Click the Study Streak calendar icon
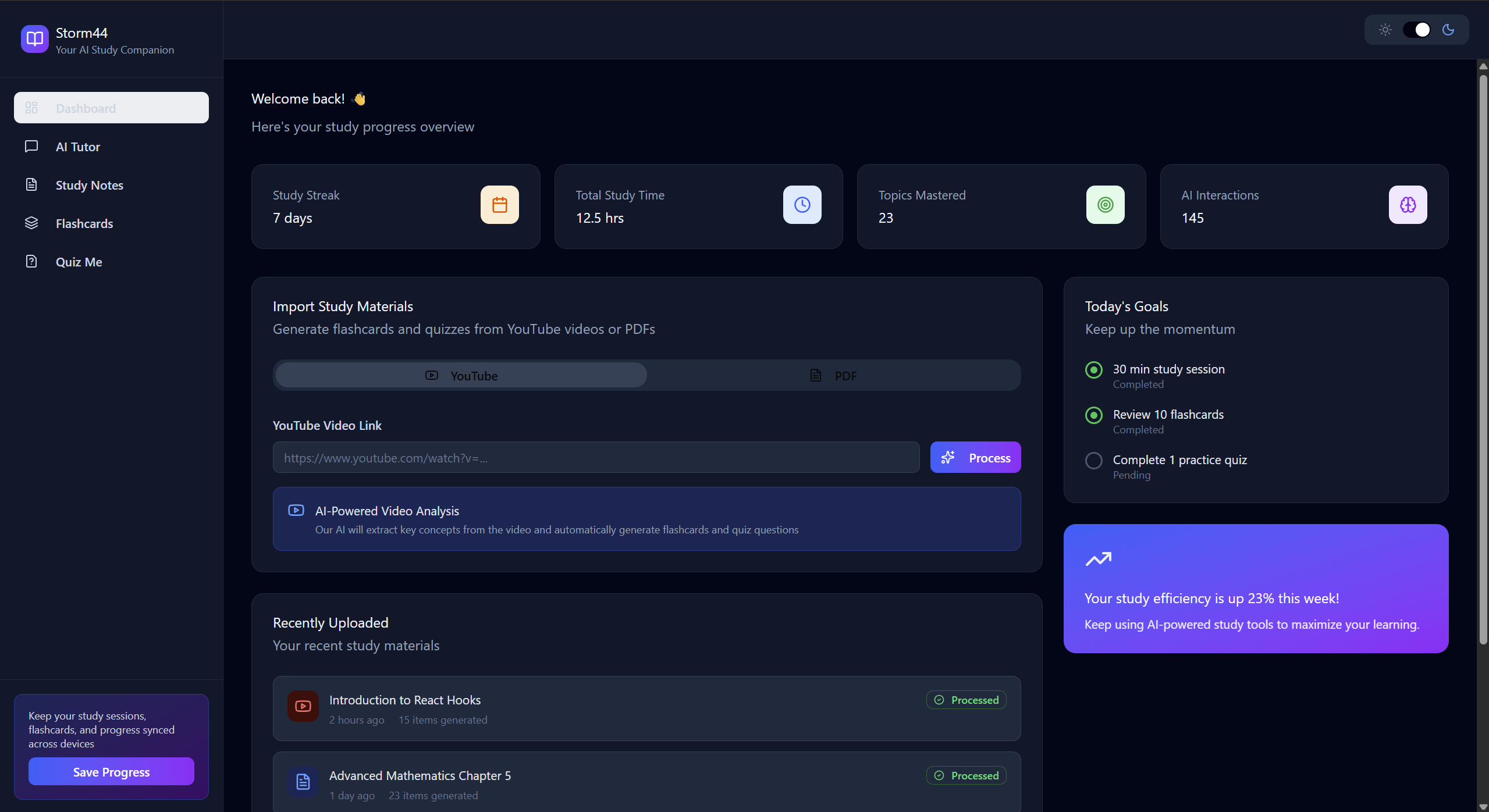The height and width of the screenshot is (812, 1489). pos(499,205)
